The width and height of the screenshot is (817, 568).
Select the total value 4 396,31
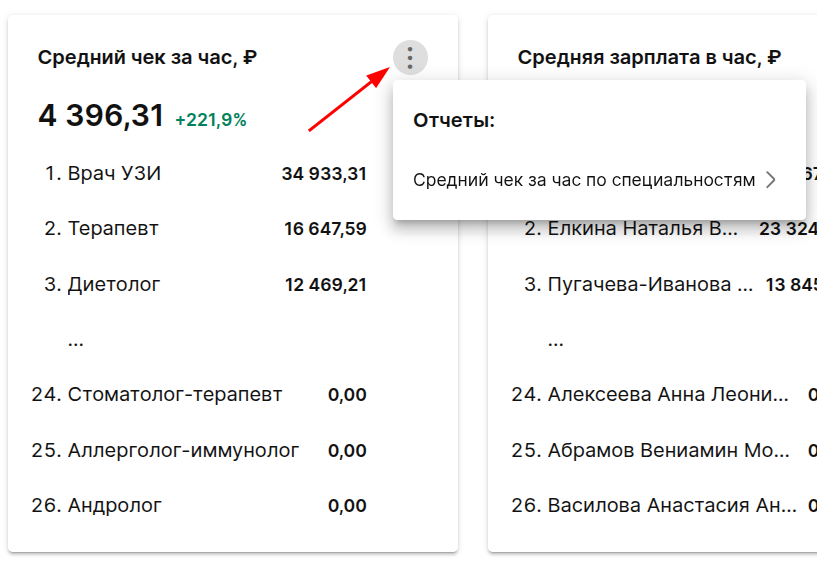point(101,116)
